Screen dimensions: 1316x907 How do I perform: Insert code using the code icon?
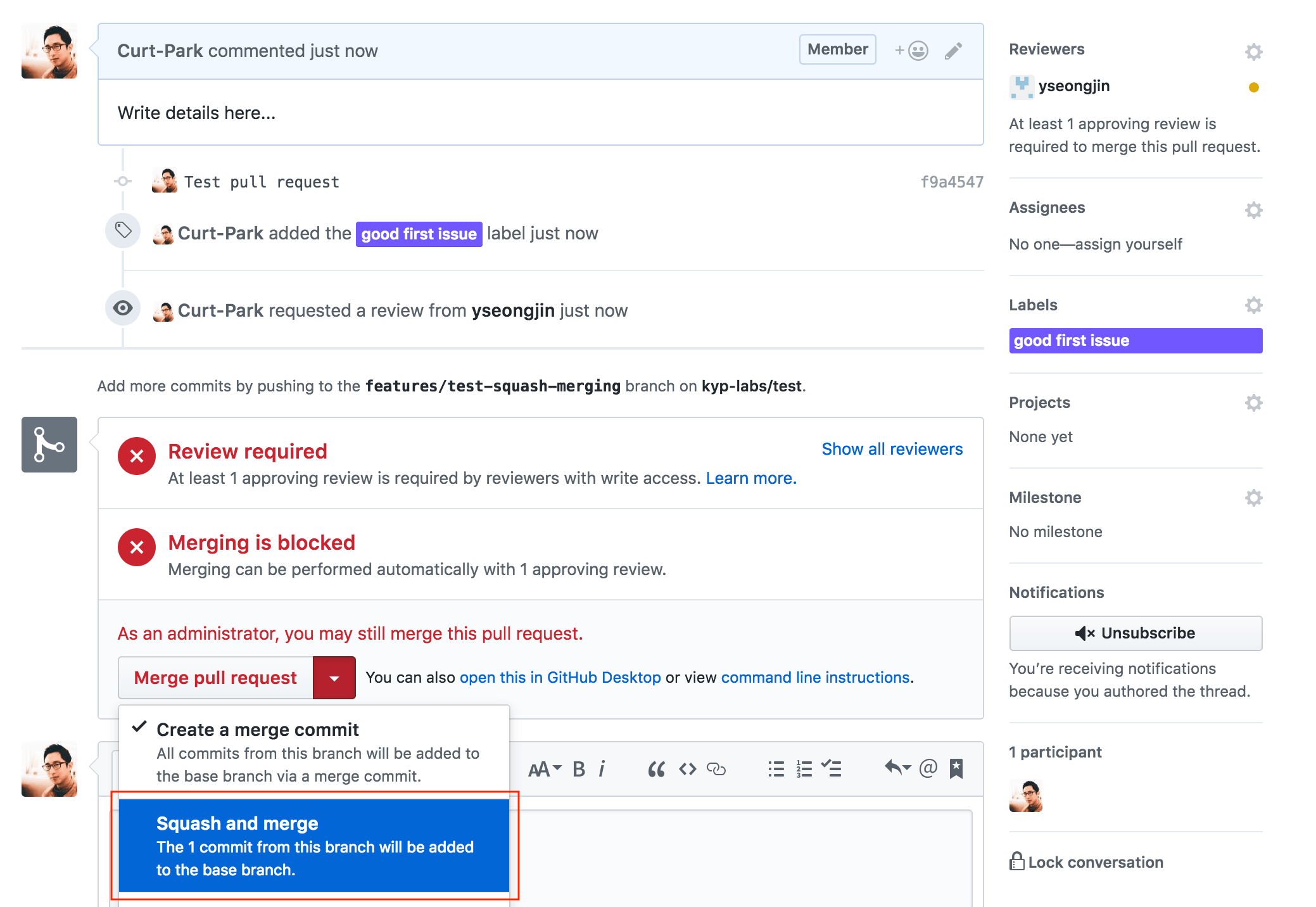pos(687,769)
